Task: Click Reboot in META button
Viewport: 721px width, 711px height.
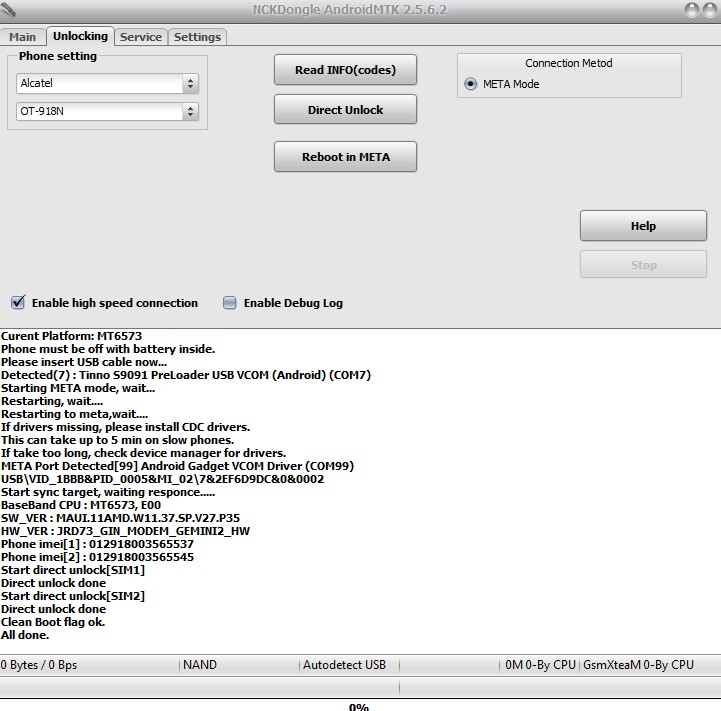Action: click(x=345, y=157)
